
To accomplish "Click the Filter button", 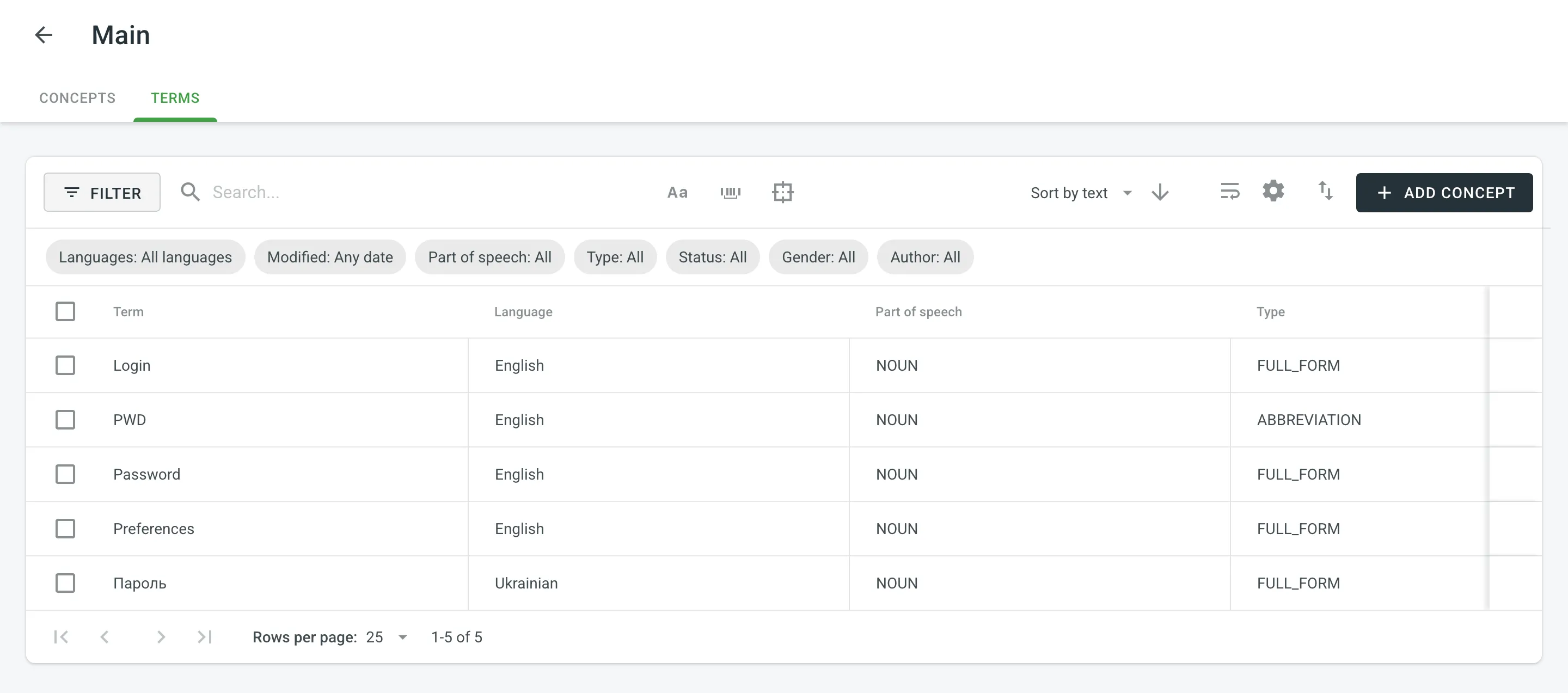I will pos(102,192).
